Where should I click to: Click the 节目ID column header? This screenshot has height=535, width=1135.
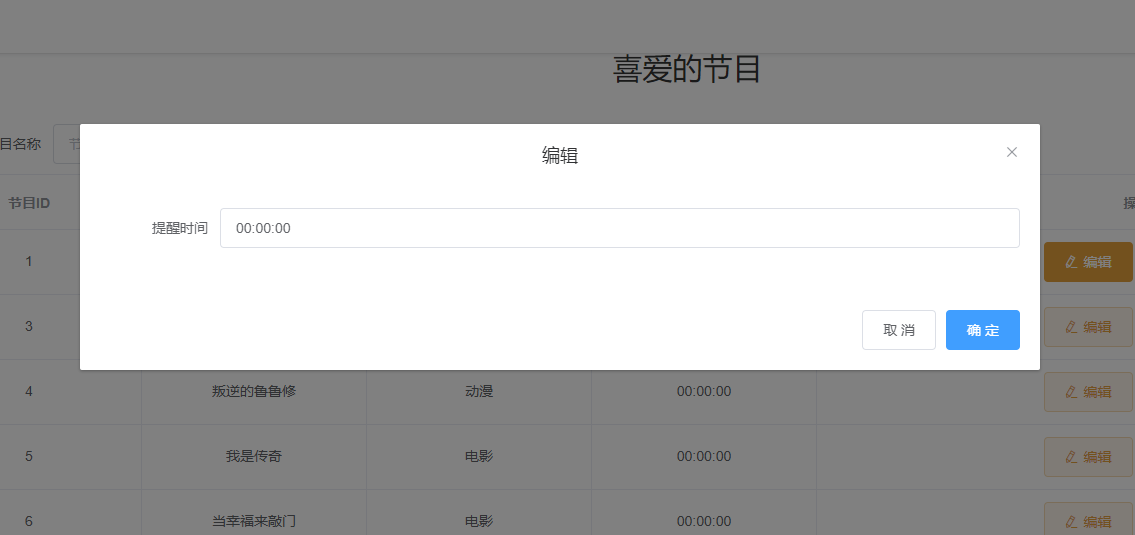(29, 203)
